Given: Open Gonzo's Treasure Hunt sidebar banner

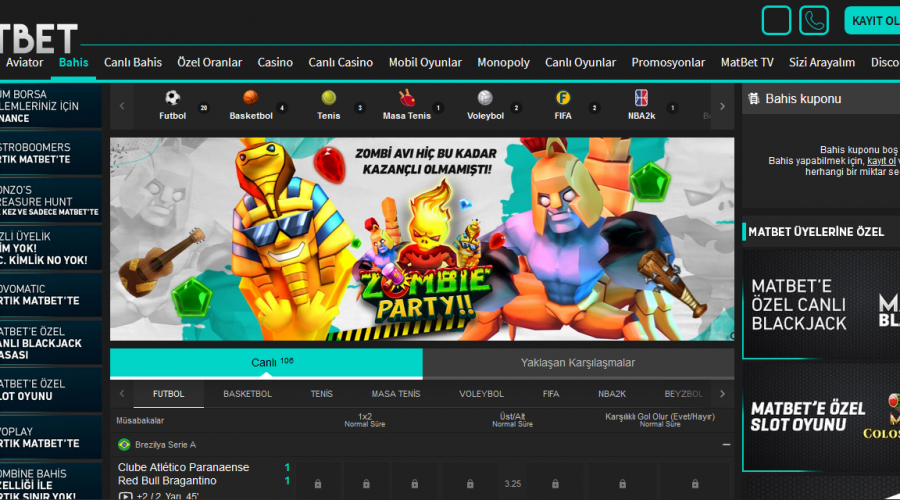Looking at the screenshot, I should pyautogui.click(x=51, y=200).
